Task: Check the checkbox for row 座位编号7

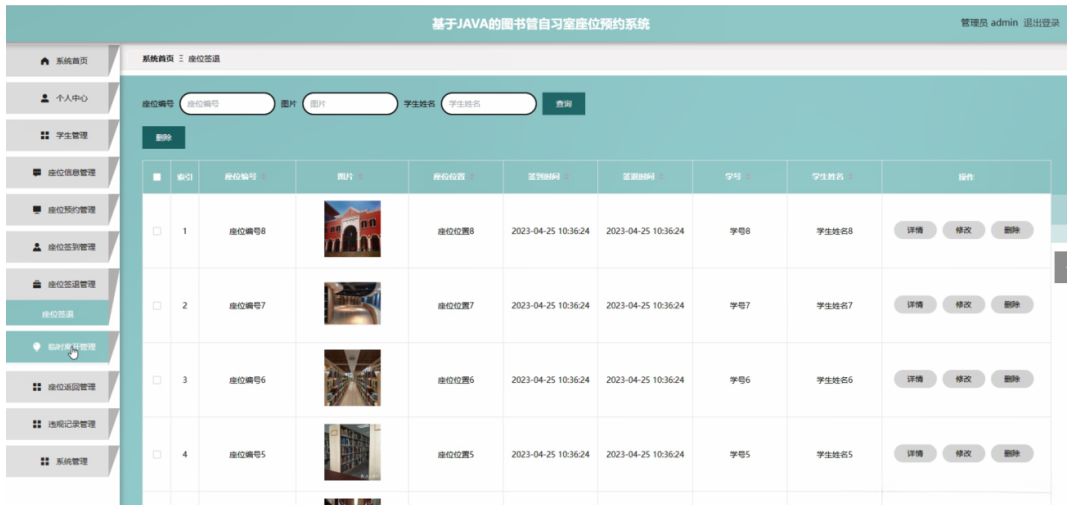Action: pyautogui.click(x=157, y=306)
